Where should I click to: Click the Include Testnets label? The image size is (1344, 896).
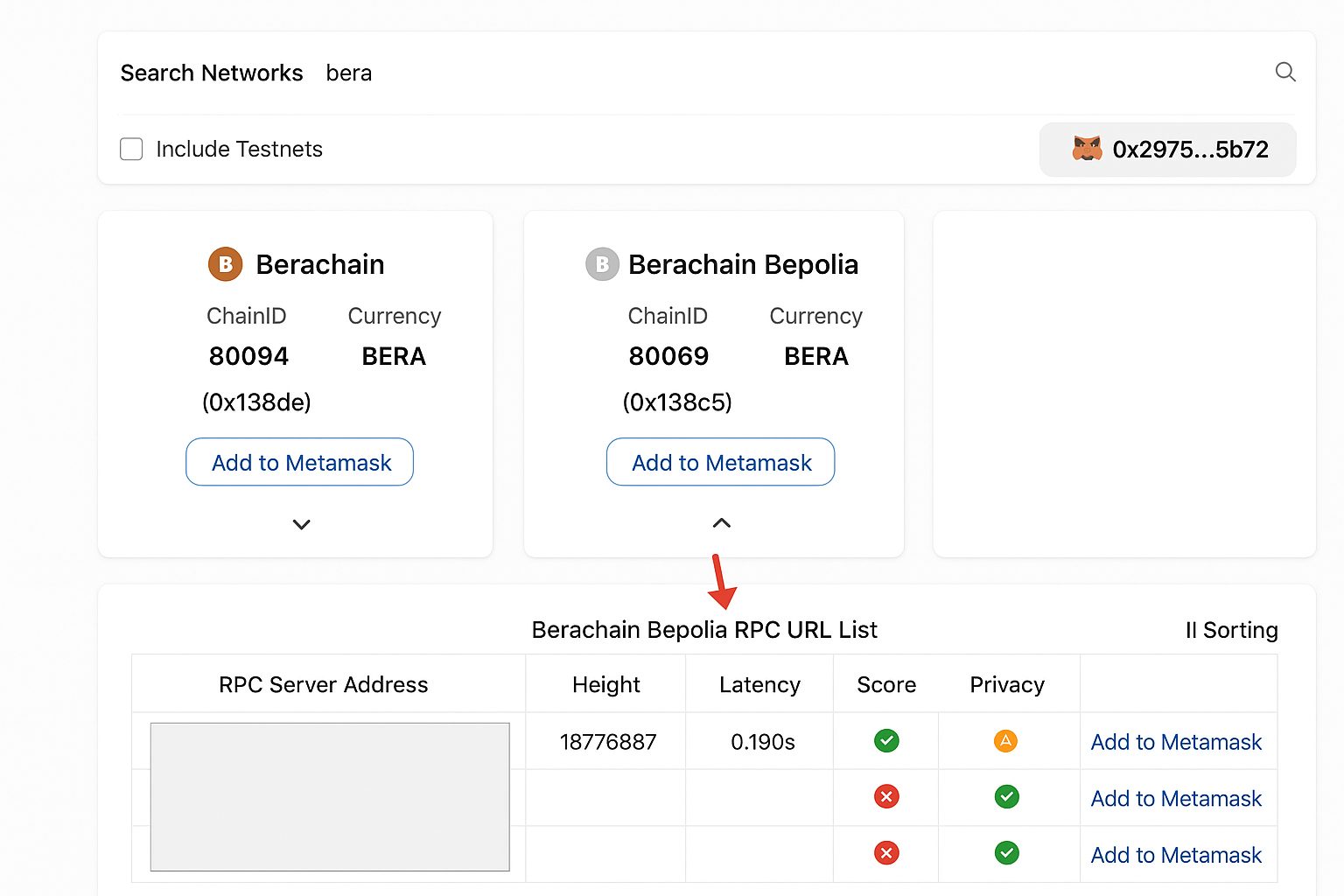(239, 149)
